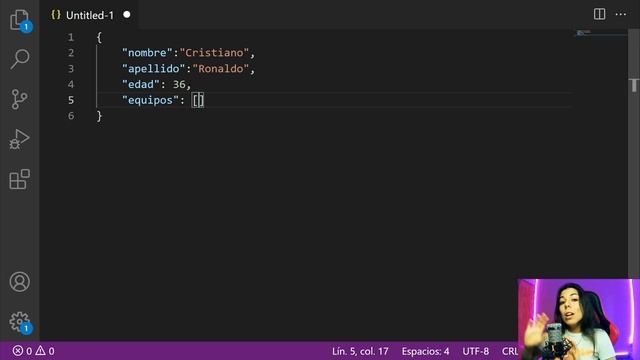
Task: Click the opening curly brace on line 1
Action: tap(99, 38)
